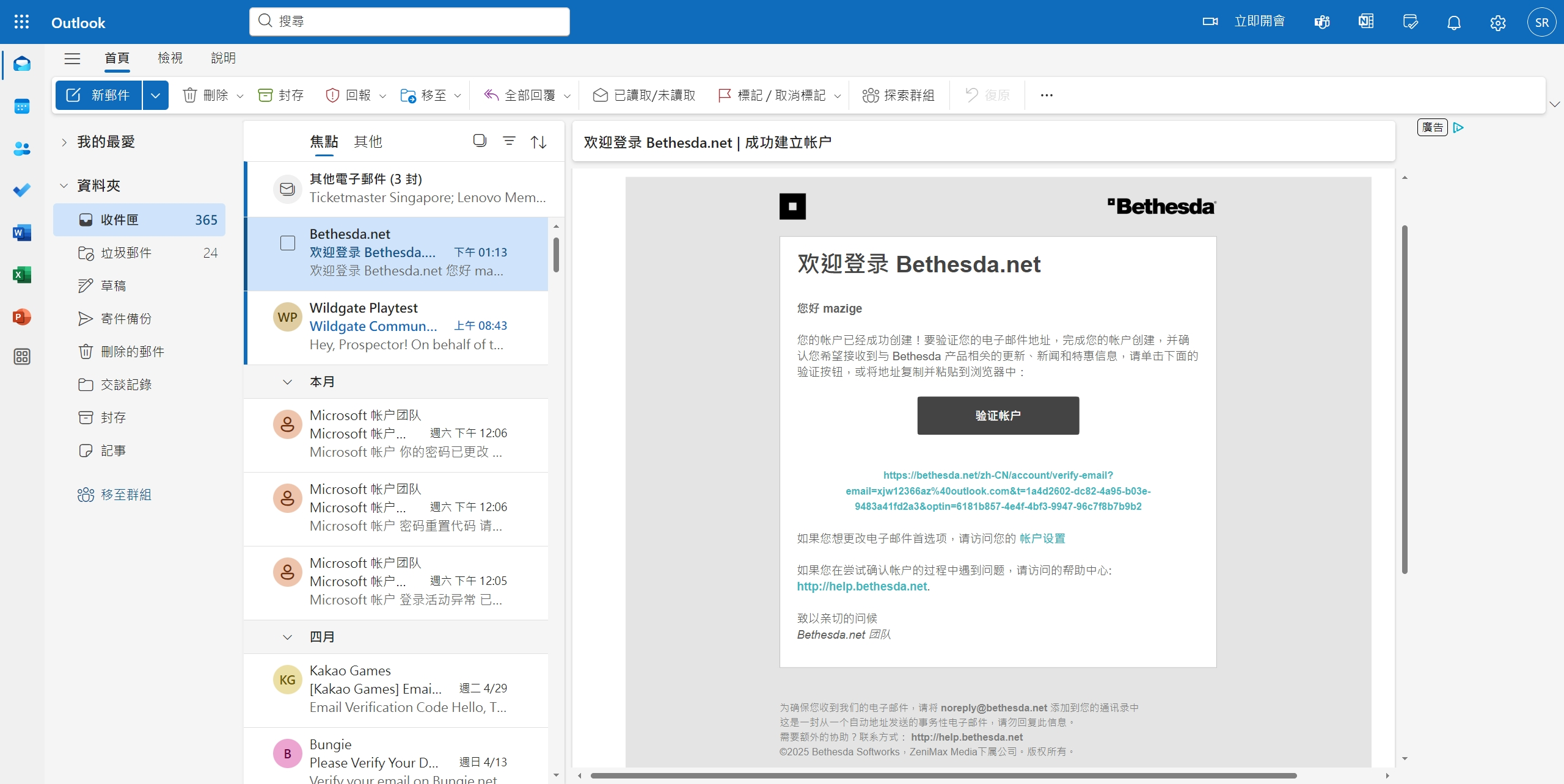Click the app launcher grid icon
This screenshot has width=1564, height=784.
click(x=21, y=22)
